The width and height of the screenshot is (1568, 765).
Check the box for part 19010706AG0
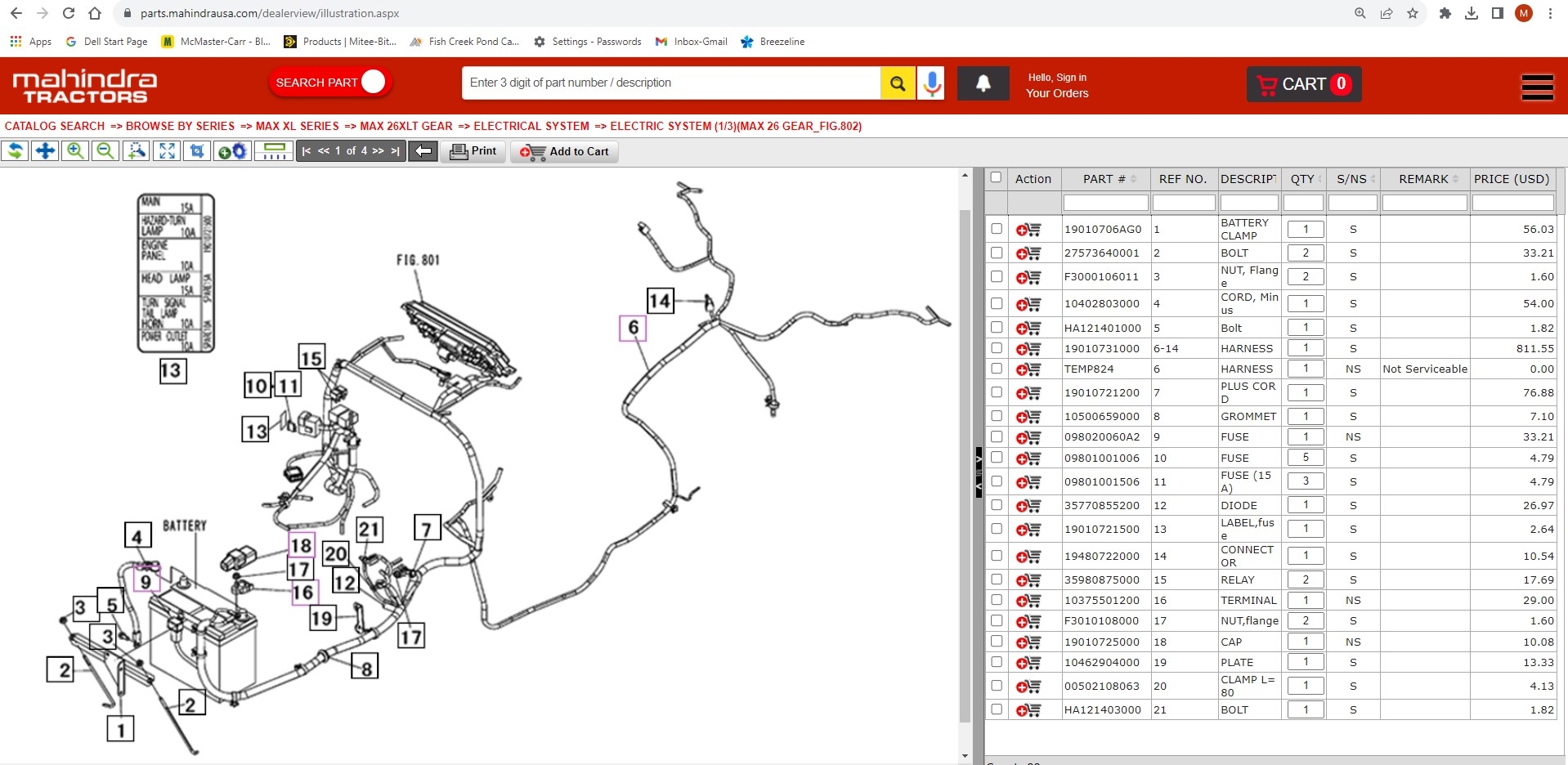pyautogui.click(x=997, y=229)
